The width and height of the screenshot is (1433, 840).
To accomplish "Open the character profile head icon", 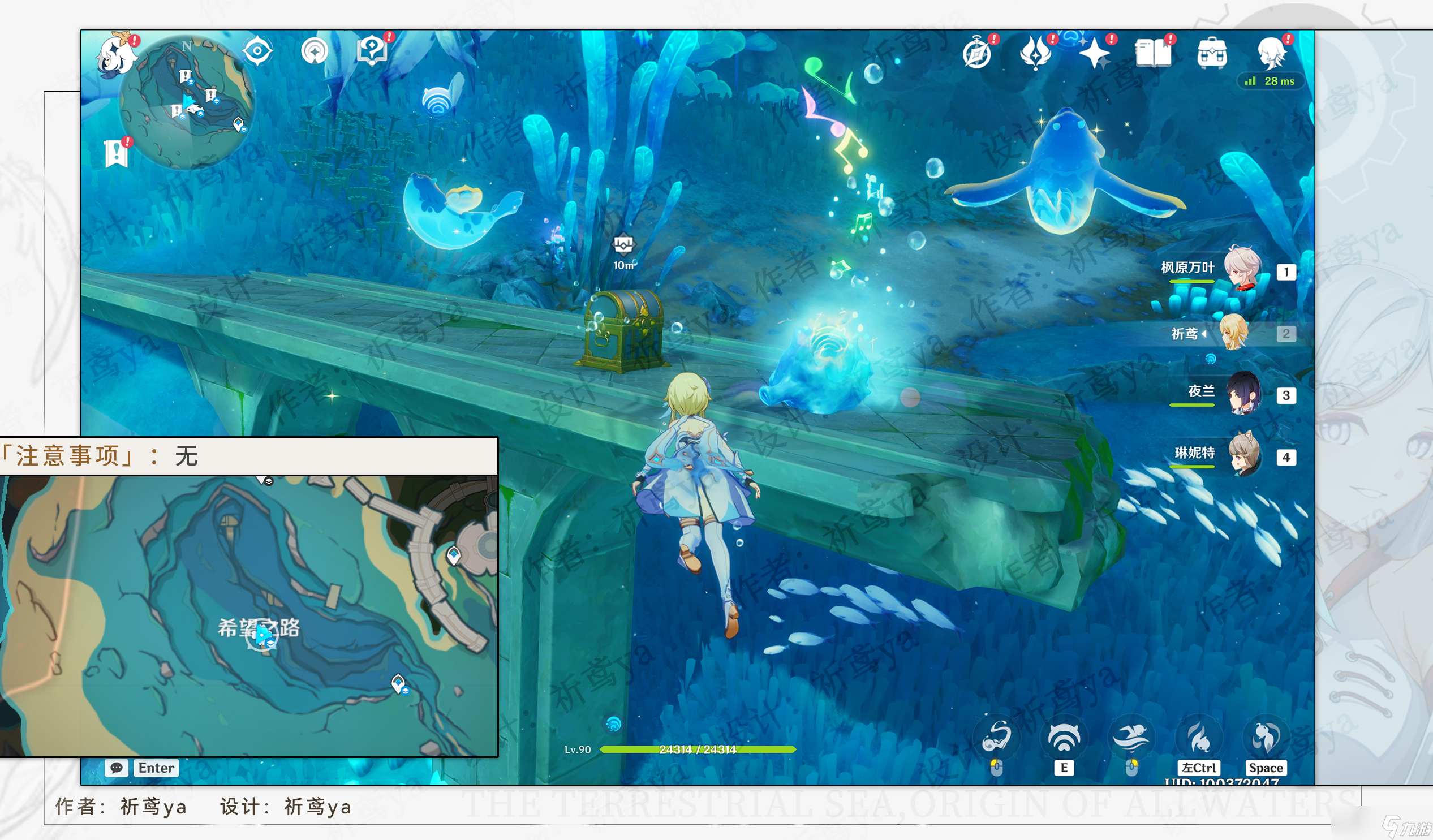I will 1273,53.
